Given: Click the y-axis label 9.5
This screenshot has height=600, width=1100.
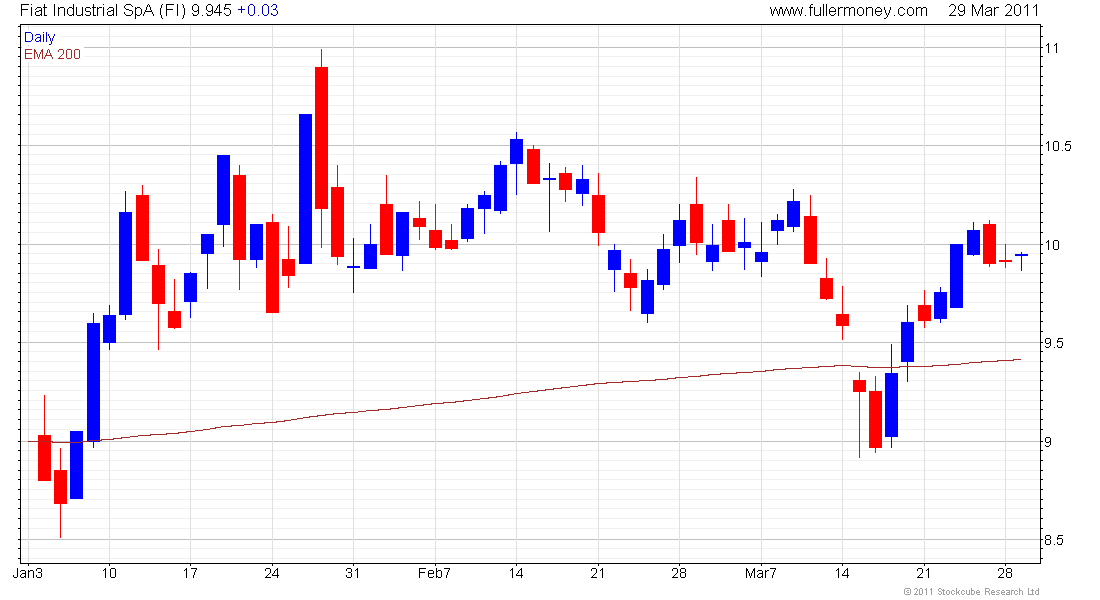Looking at the screenshot, I should (1054, 343).
